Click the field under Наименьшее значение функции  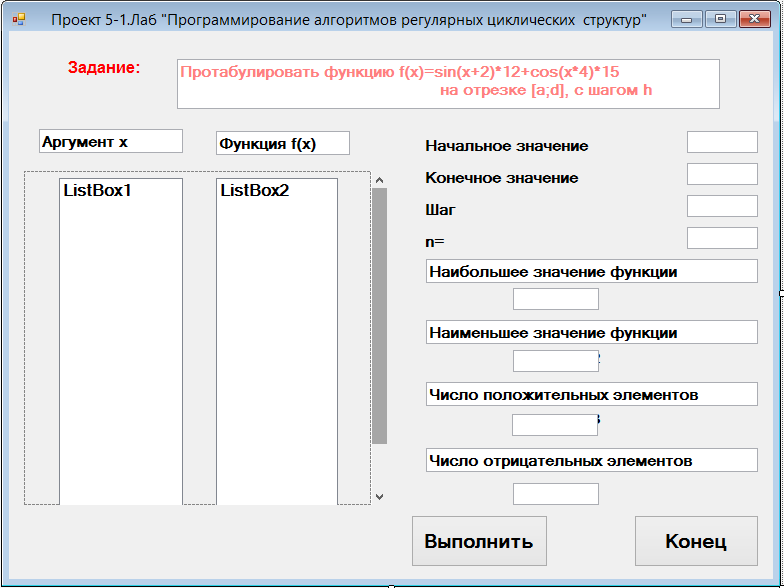pyautogui.click(x=556, y=361)
